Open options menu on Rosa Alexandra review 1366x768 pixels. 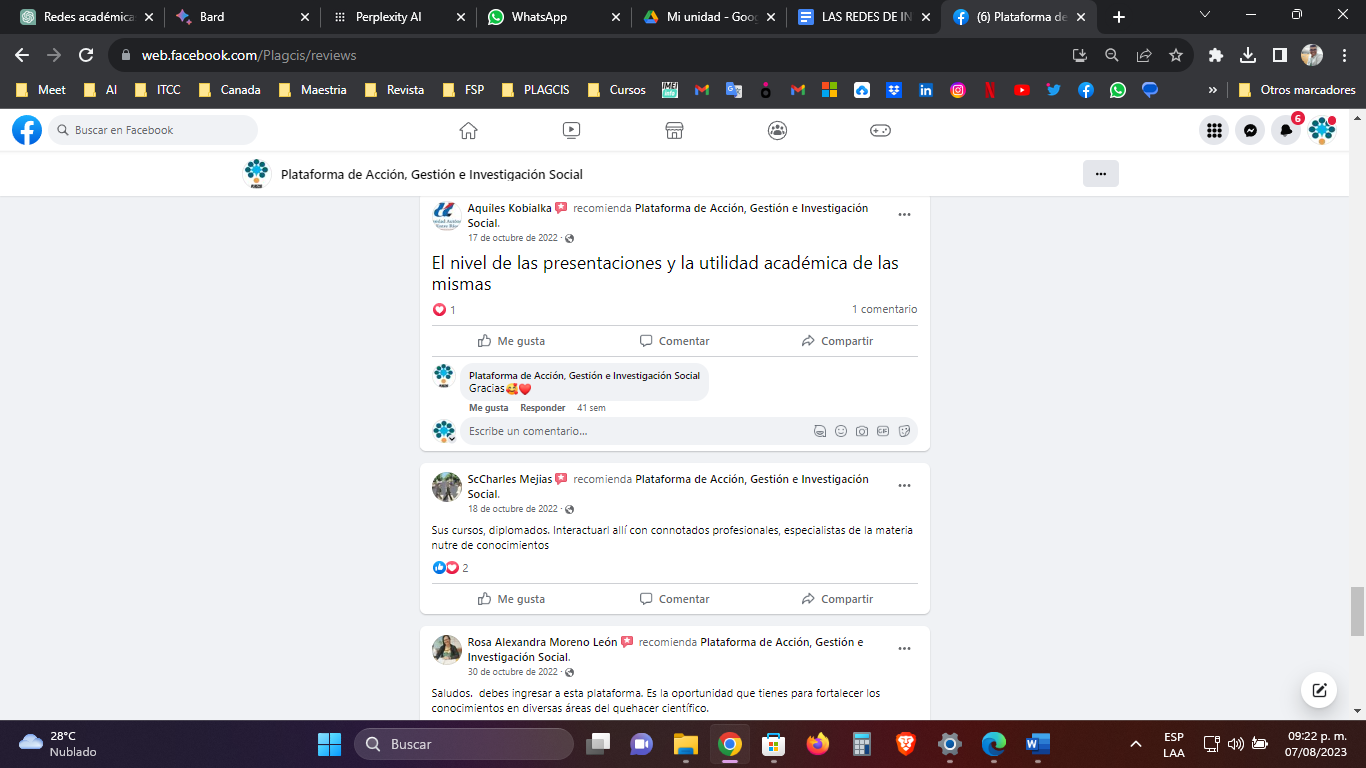904,649
